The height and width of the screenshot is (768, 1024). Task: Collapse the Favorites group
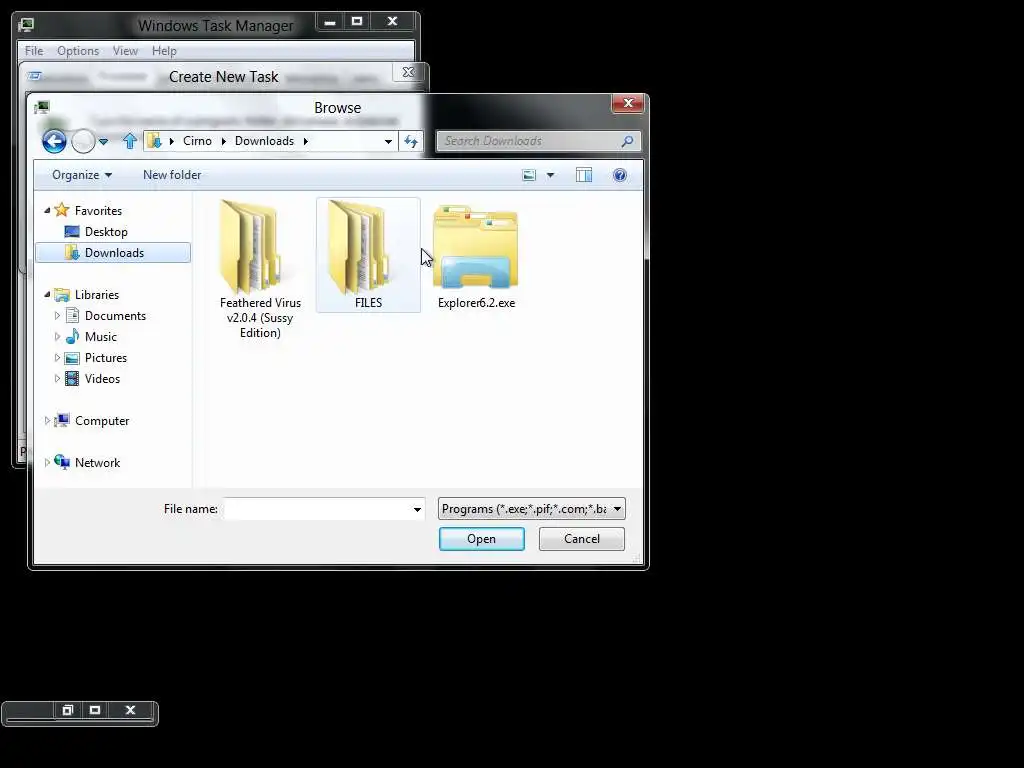click(x=47, y=210)
